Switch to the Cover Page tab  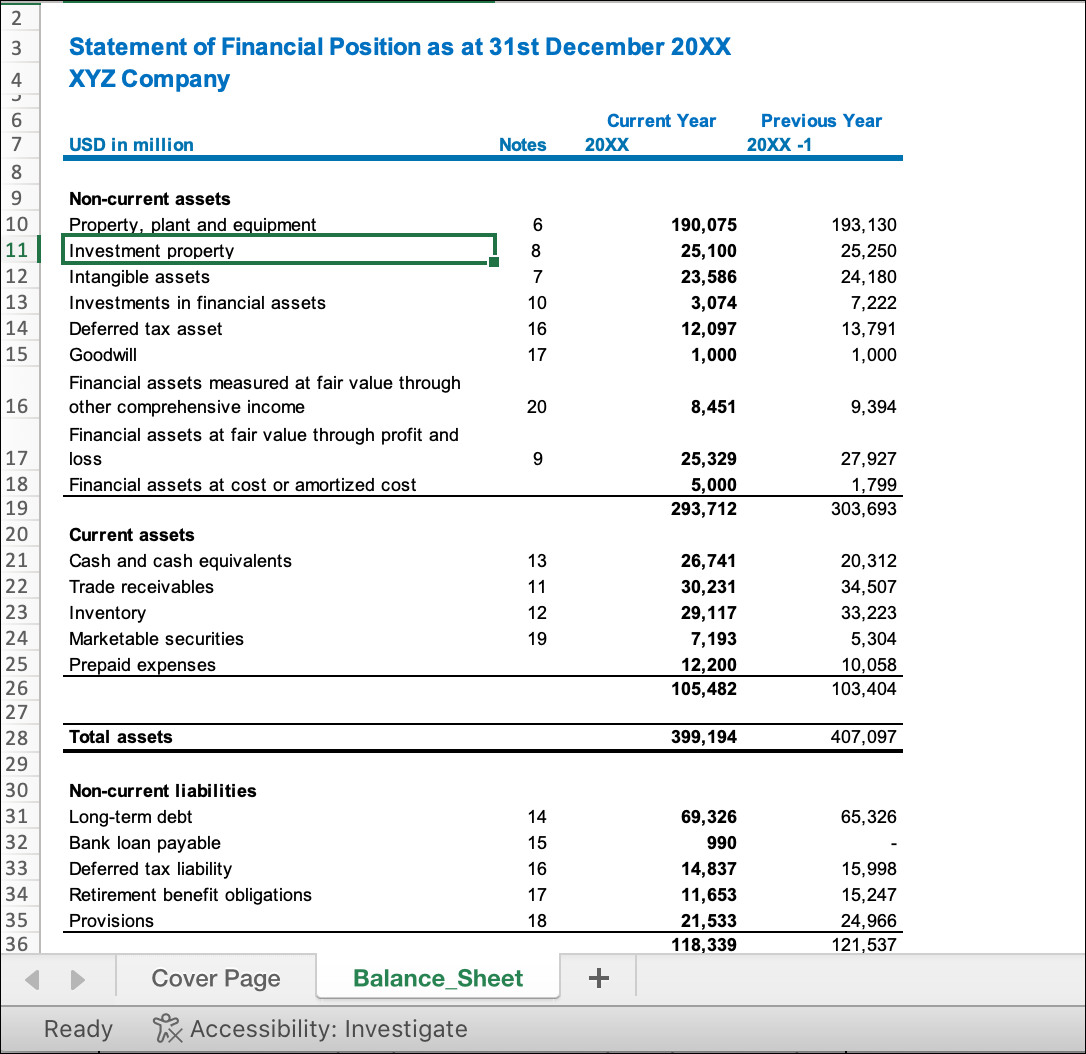[x=215, y=978]
